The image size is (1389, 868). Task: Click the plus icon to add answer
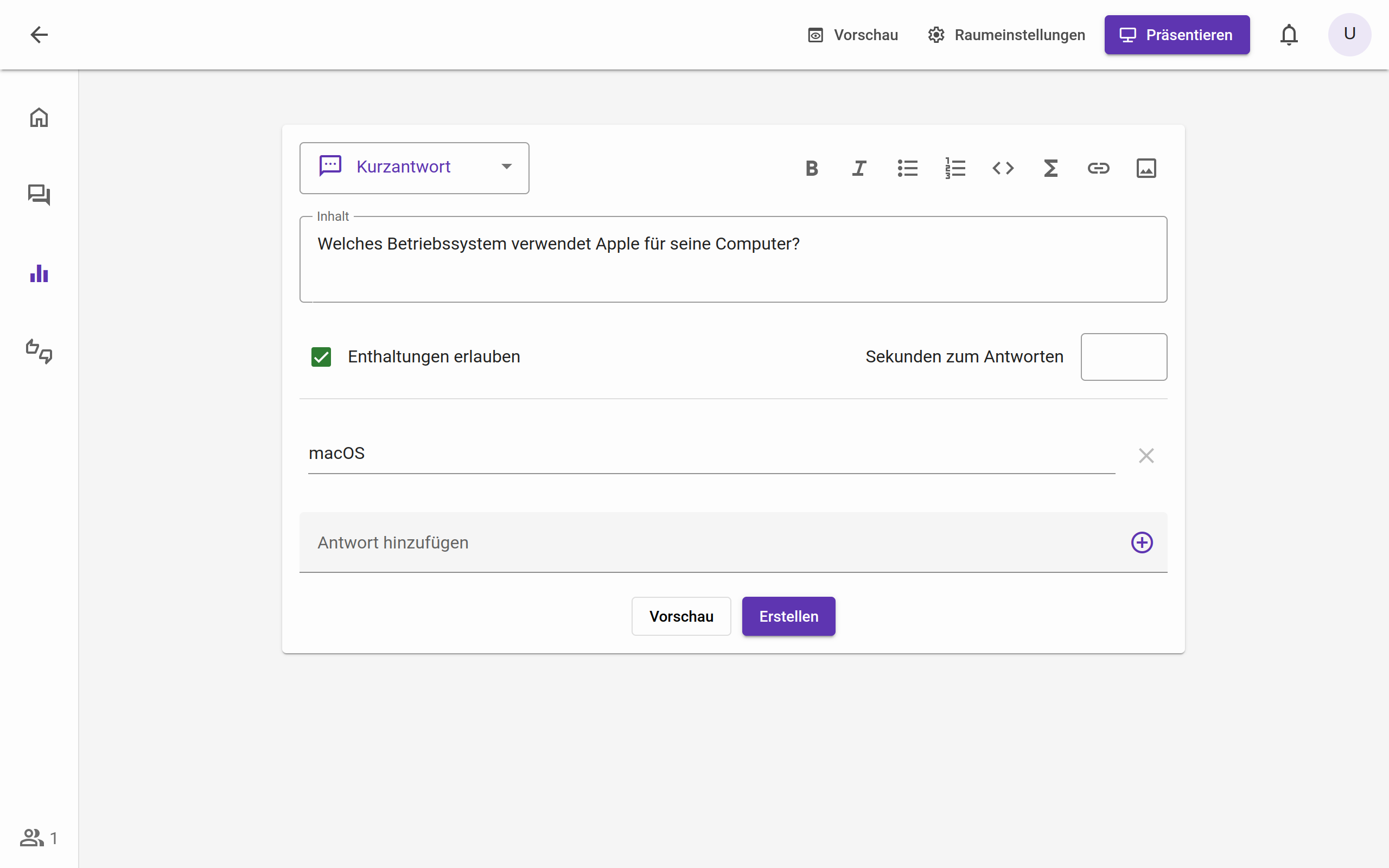[x=1142, y=542]
